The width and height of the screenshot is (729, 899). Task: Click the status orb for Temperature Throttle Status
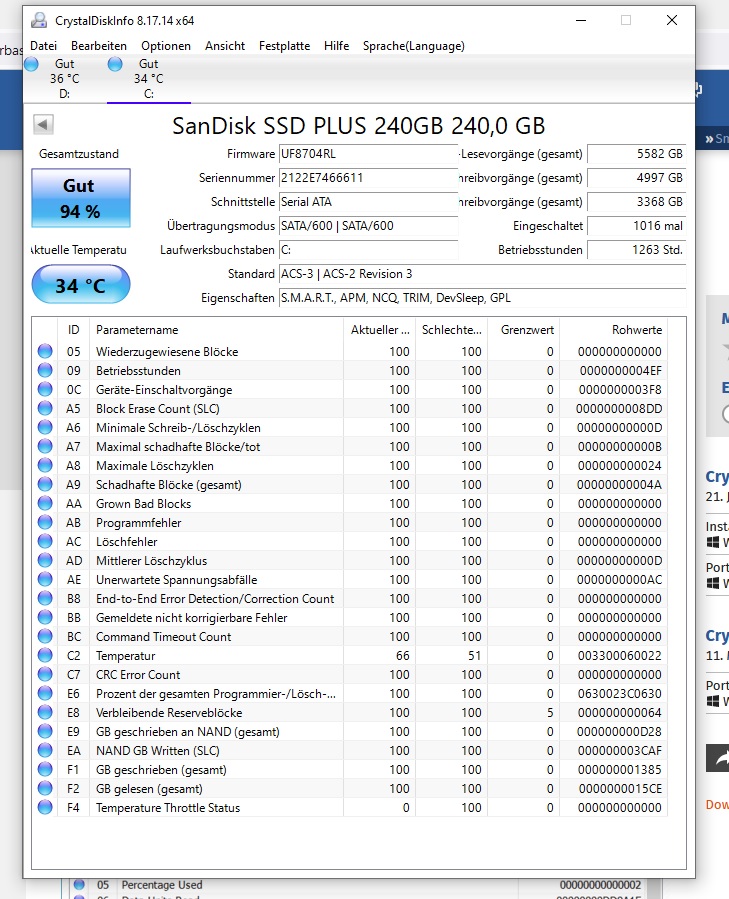[45, 807]
